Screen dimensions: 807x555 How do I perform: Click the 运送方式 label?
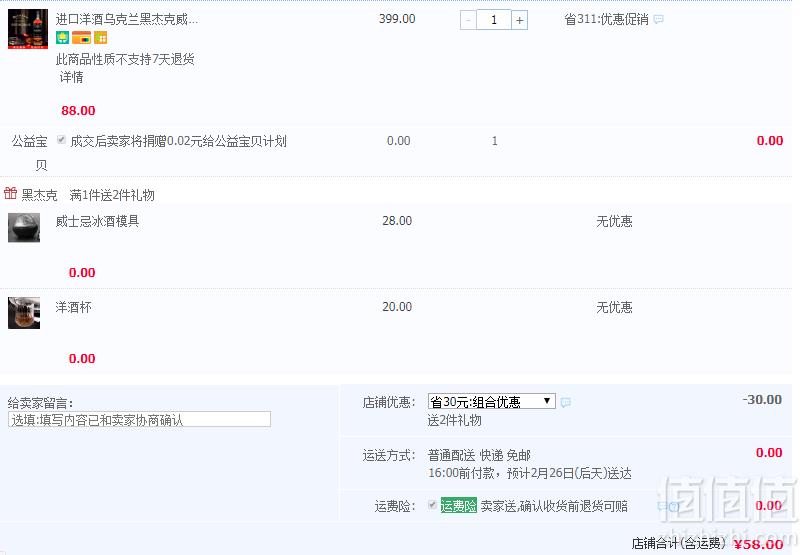389,456
